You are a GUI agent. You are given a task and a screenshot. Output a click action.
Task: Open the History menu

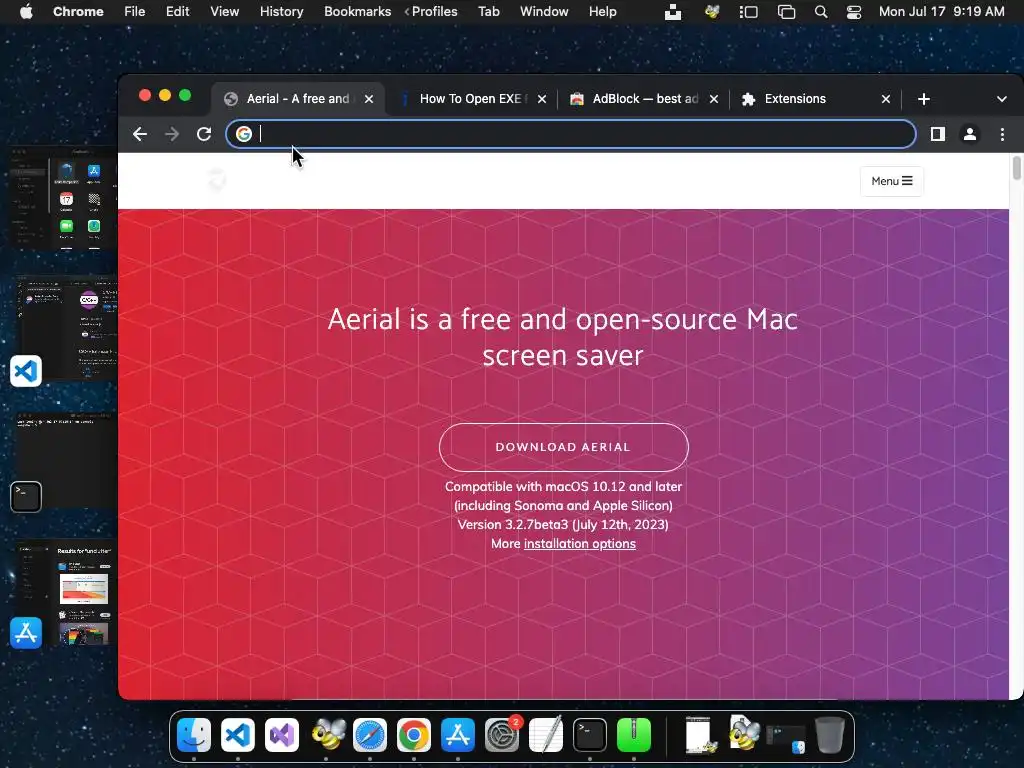click(x=281, y=12)
